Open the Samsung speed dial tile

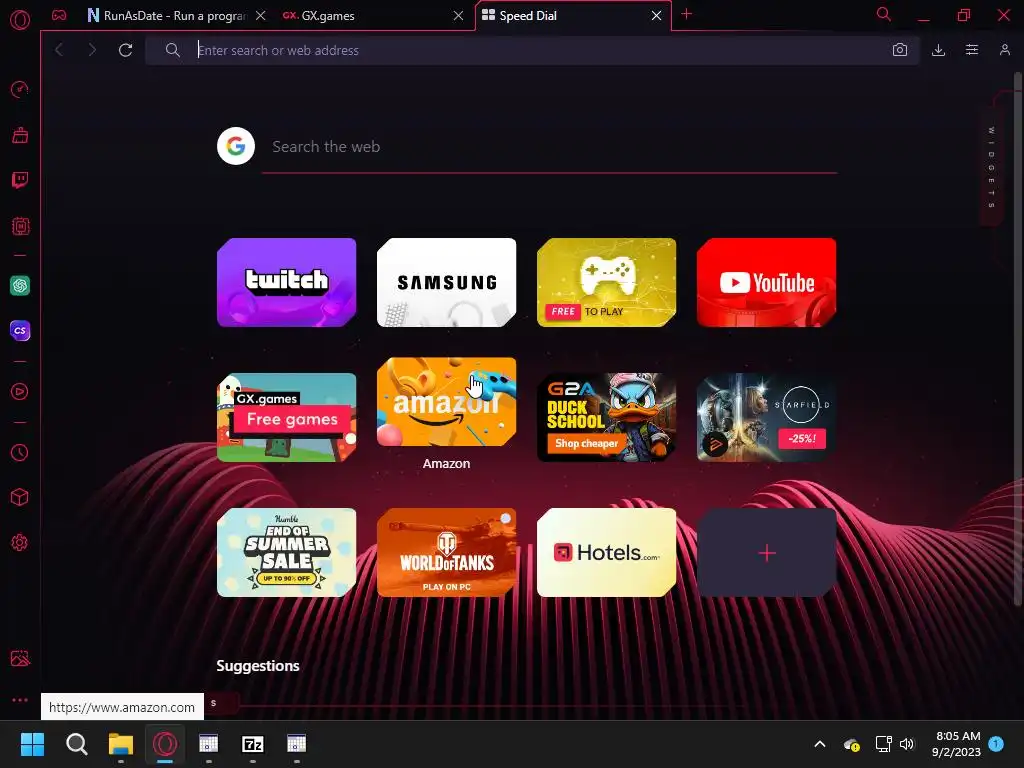pos(447,282)
